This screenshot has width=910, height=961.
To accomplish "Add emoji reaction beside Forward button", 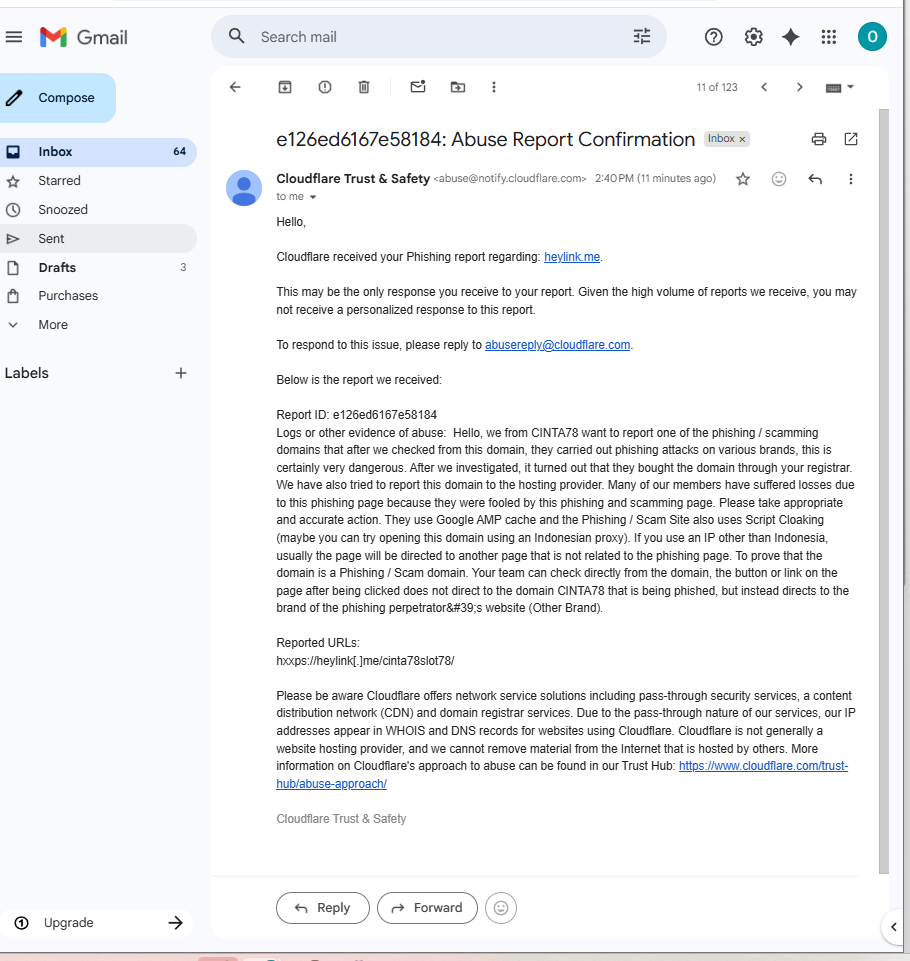I will [x=501, y=908].
